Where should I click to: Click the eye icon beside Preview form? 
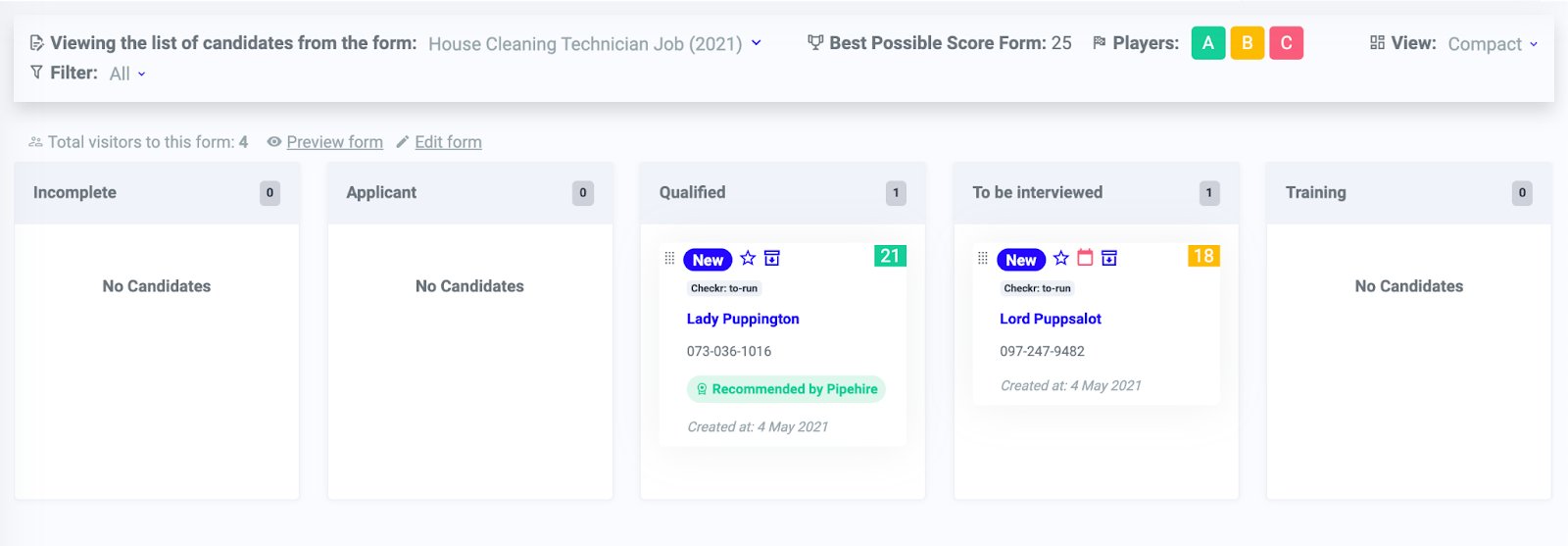[x=274, y=142]
